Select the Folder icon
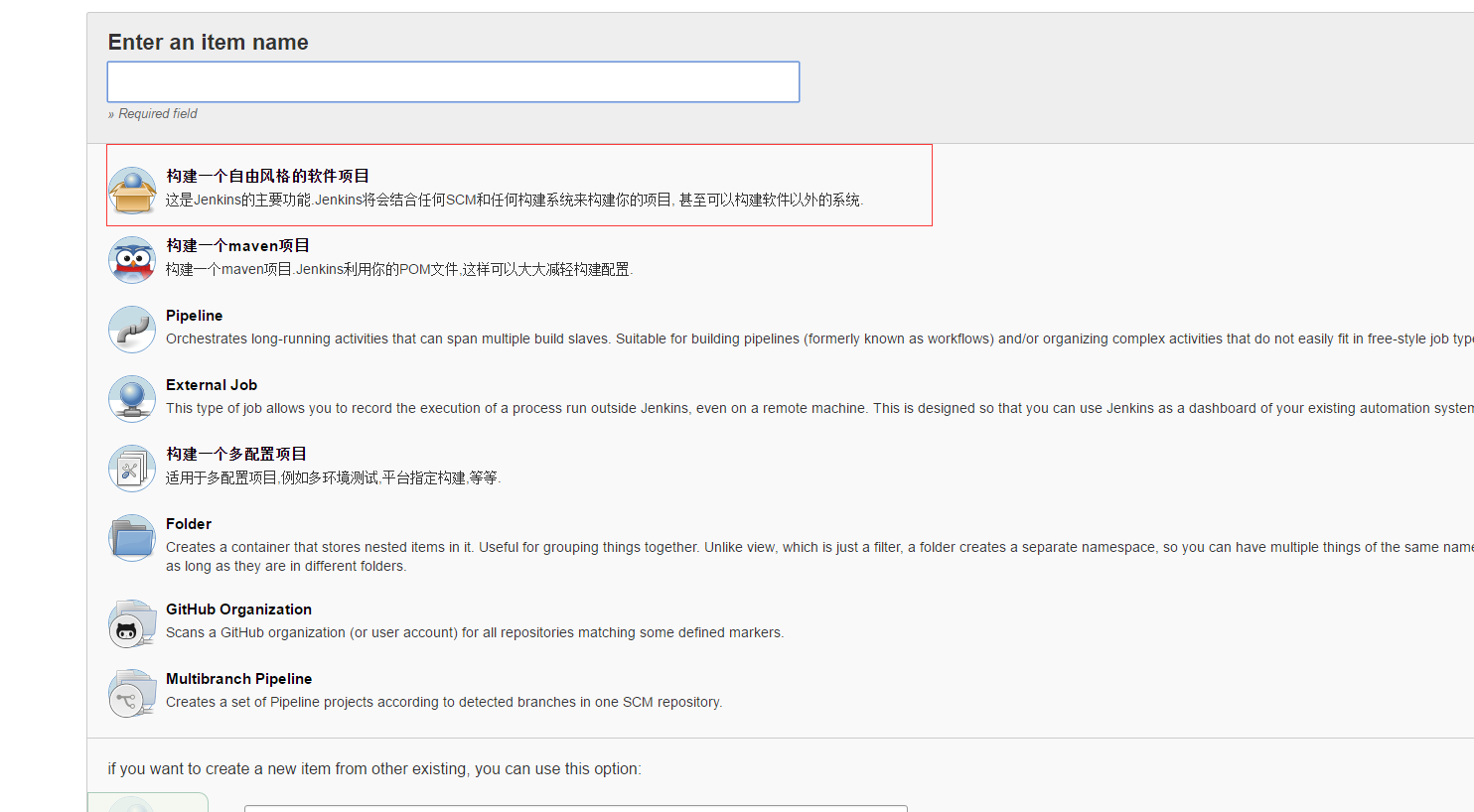Viewport: 1474px width, 812px height. click(132, 538)
